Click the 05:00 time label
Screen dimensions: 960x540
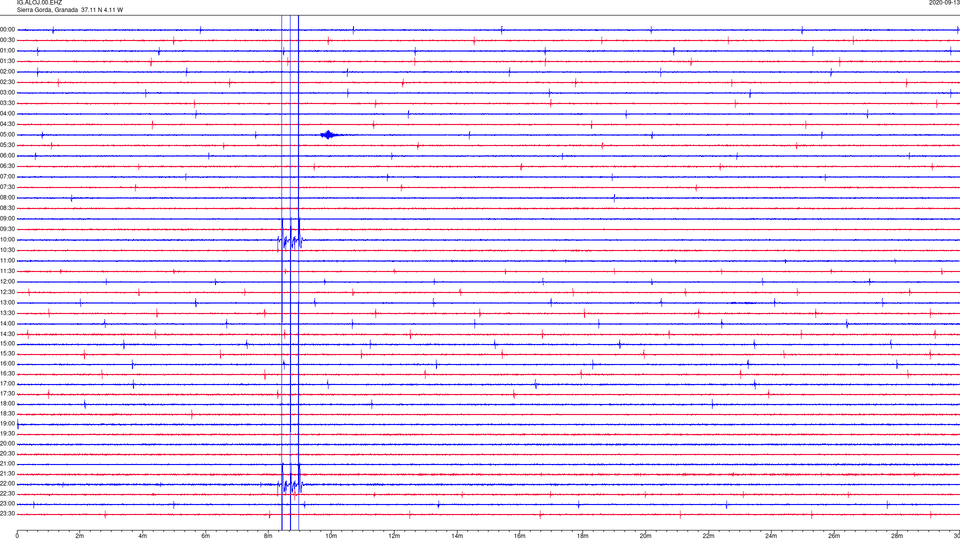8,135
